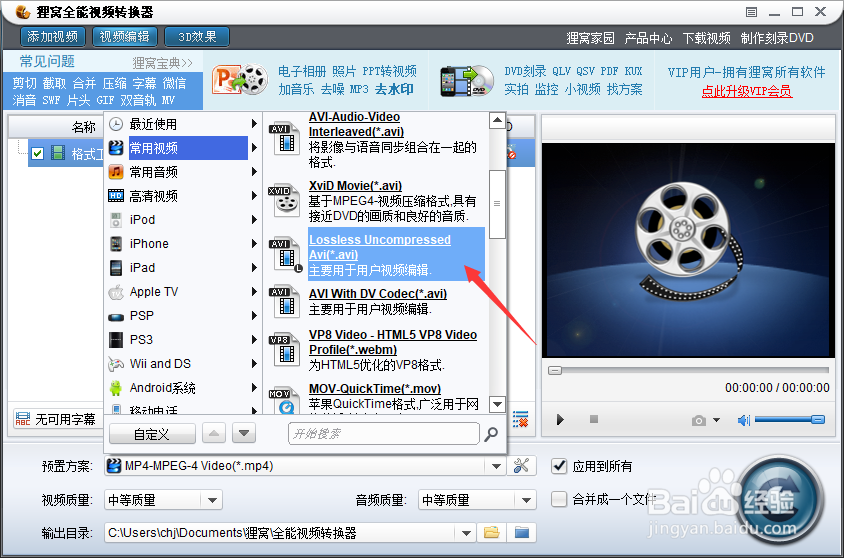Click the XviD Movie format icon

(284, 200)
